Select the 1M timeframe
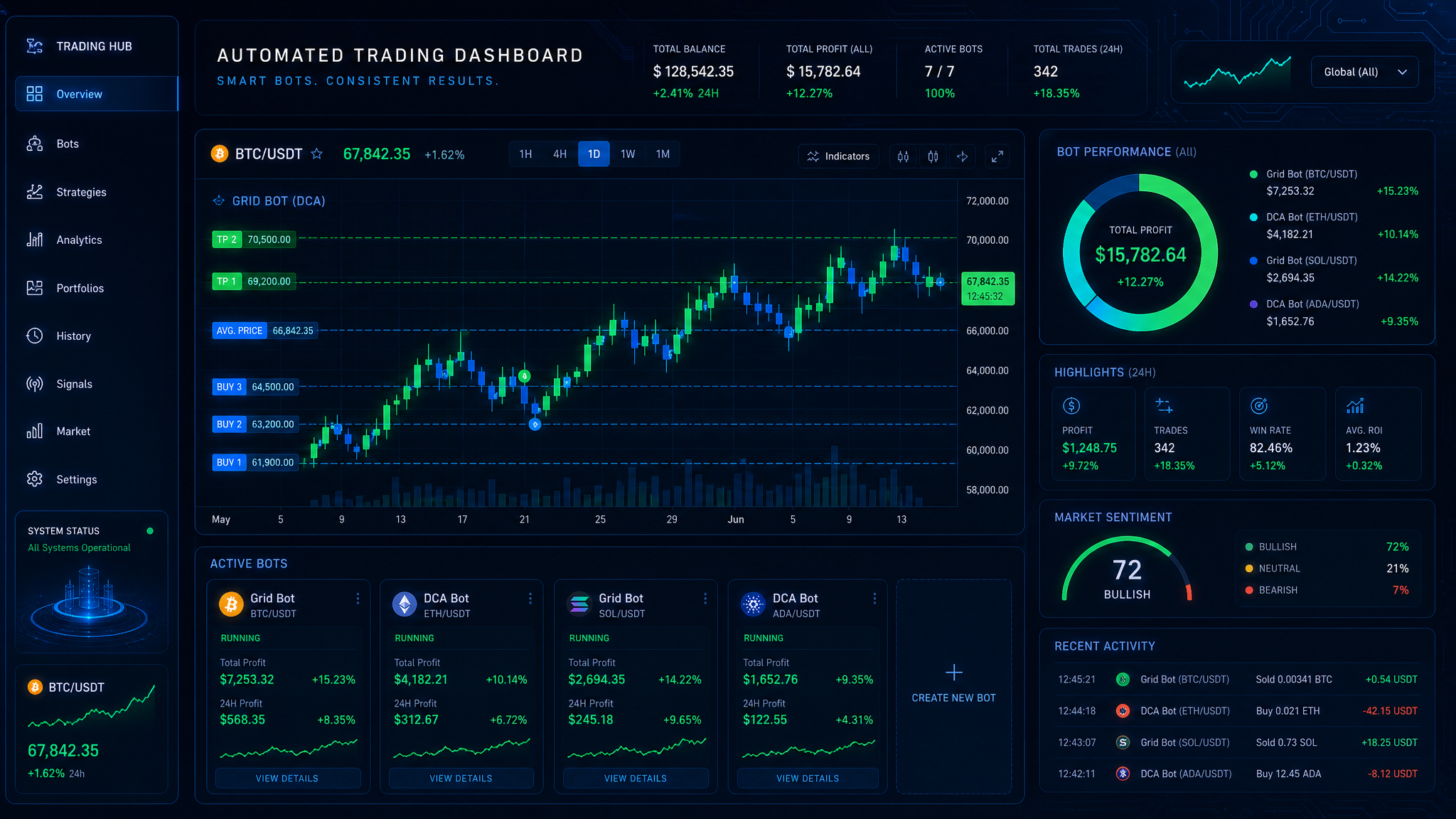The height and width of the screenshot is (819, 1456). (663, 154)
